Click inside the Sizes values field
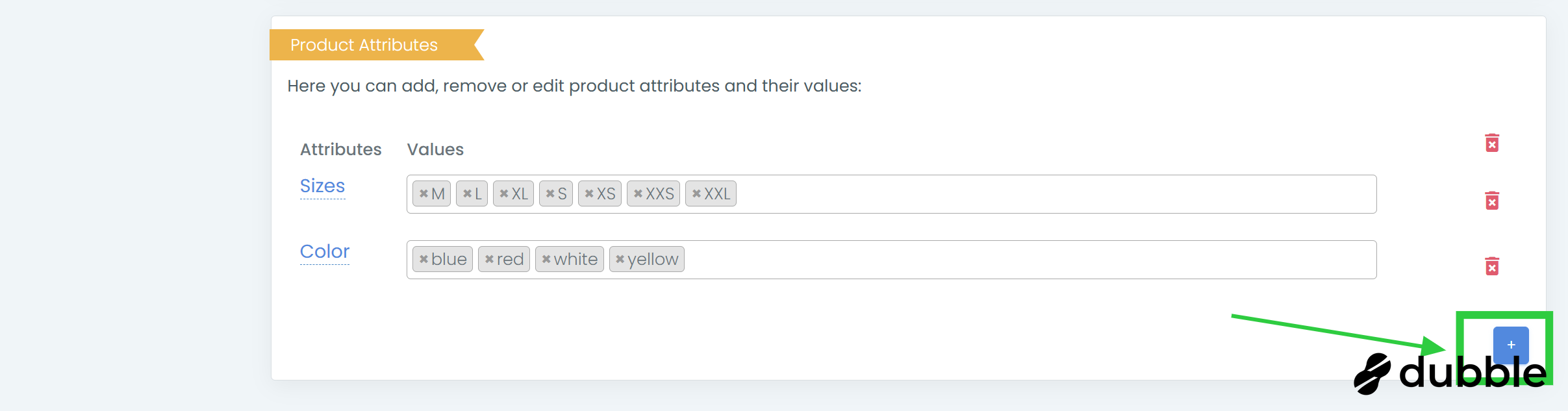The width and height of the screenshot is (1568, 411). (x=1039, y=194)
